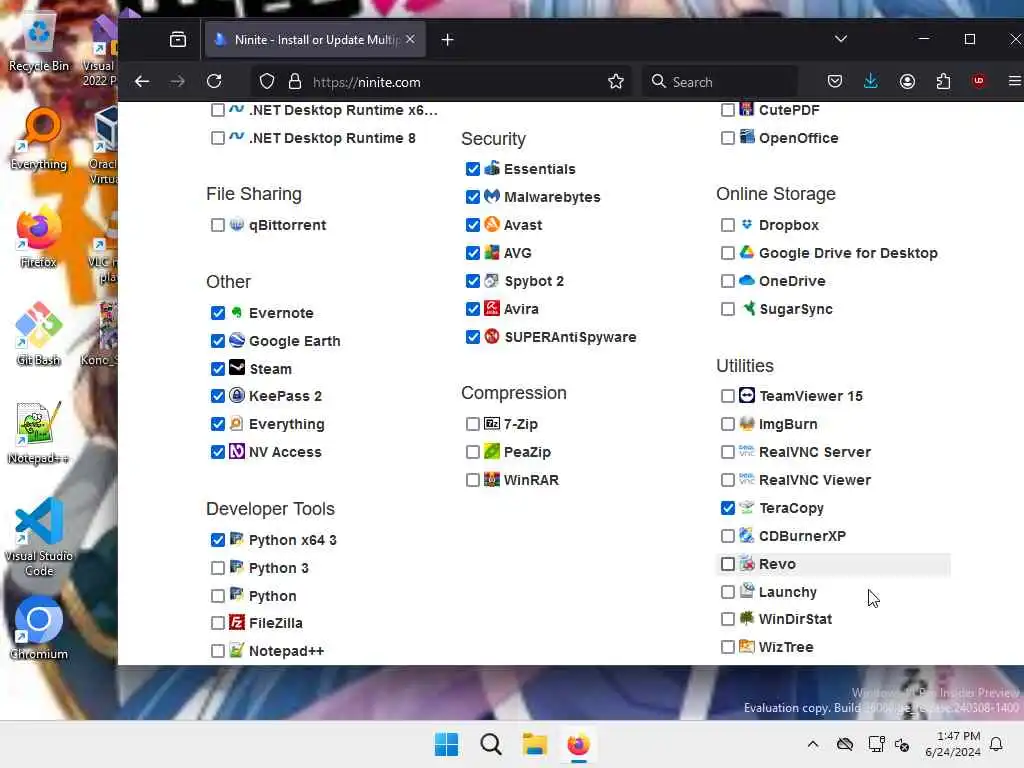
Task: Click the site padlock icon
Action: (x=295, y=82)
